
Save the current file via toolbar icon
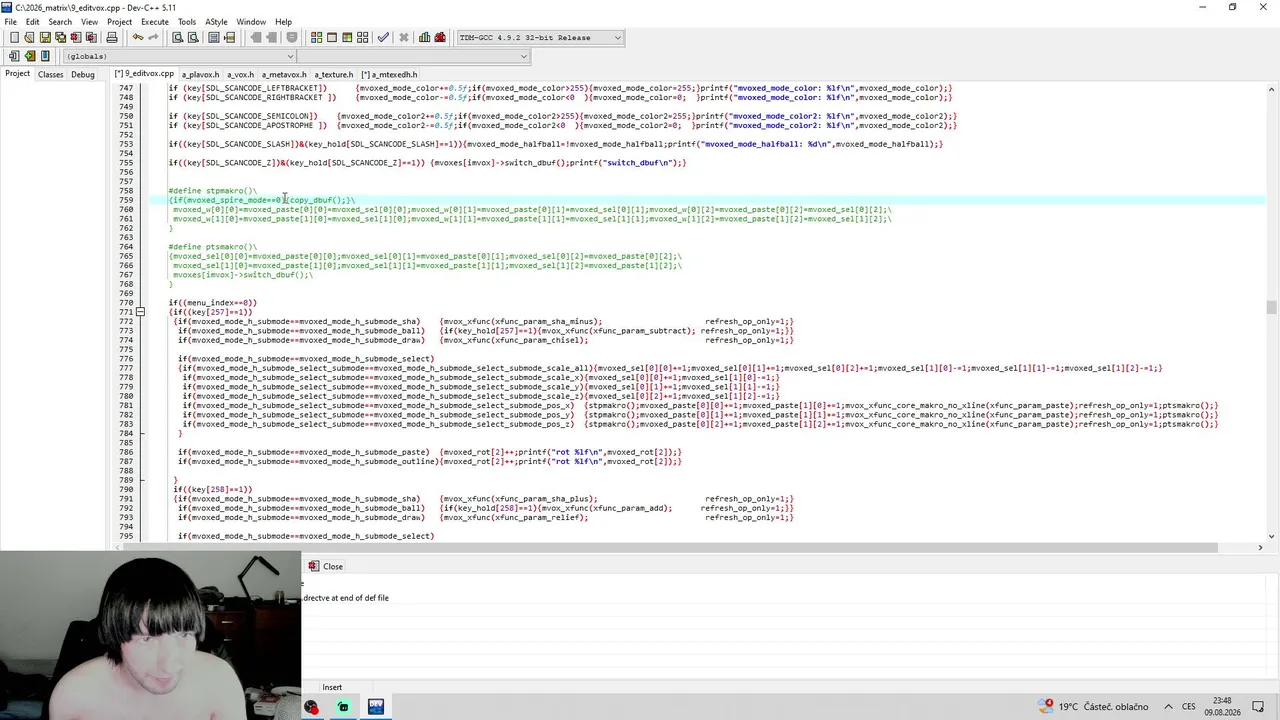(x=45, y=38)
